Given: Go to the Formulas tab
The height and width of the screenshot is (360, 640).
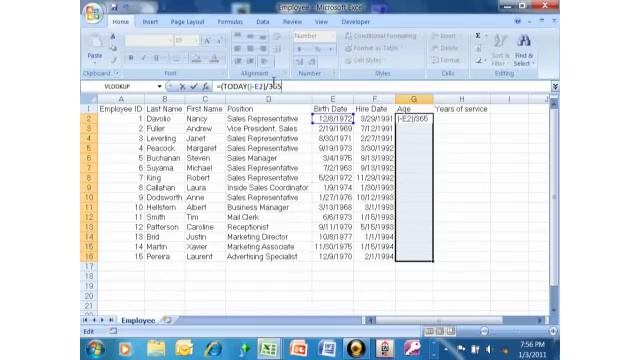Looking at the screenshot, I should pos(230,22).
